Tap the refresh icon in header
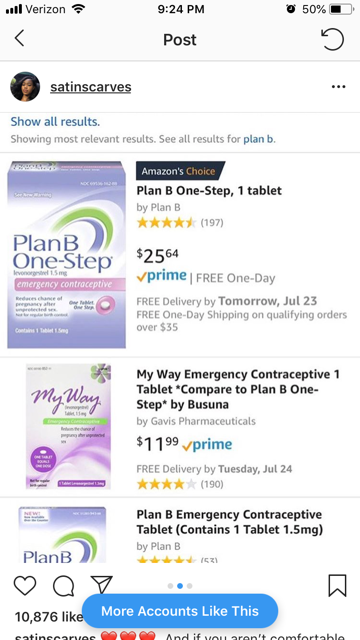 coord(333,39)
